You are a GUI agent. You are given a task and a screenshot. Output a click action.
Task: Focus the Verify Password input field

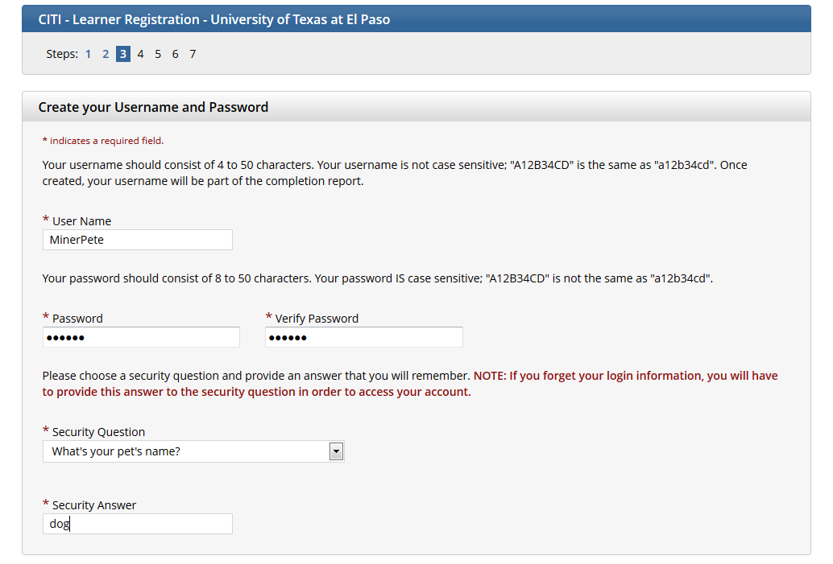[x=364, y=337]
